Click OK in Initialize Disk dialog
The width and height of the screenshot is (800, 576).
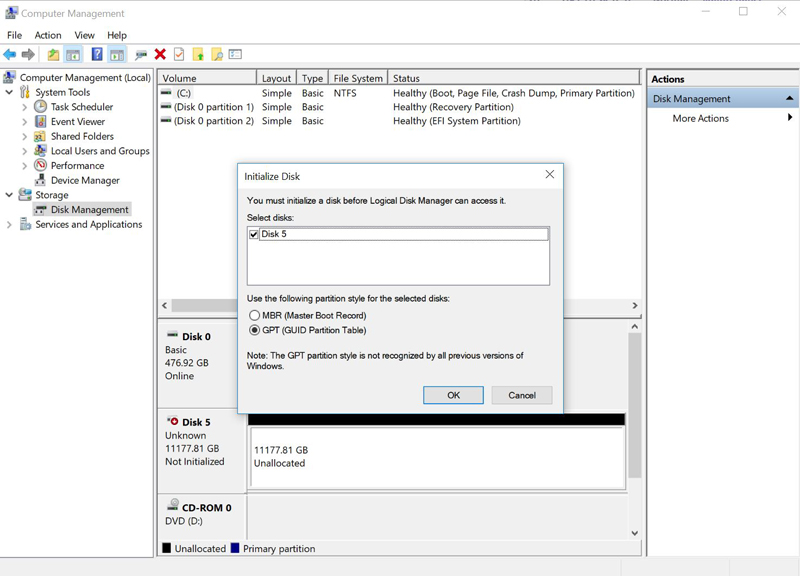click(x=453, y=395)
